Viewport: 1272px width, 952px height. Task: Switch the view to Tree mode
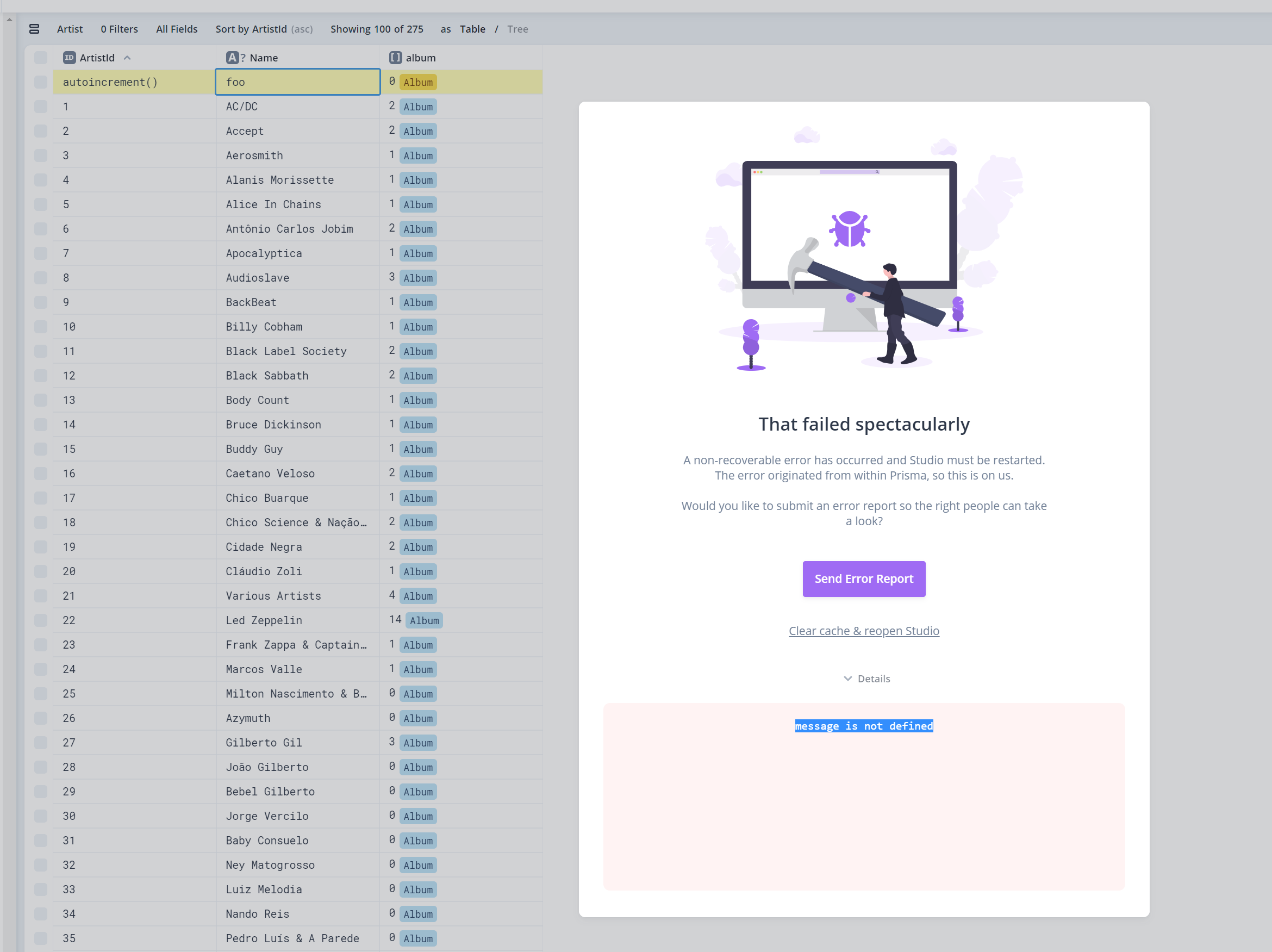517,29
